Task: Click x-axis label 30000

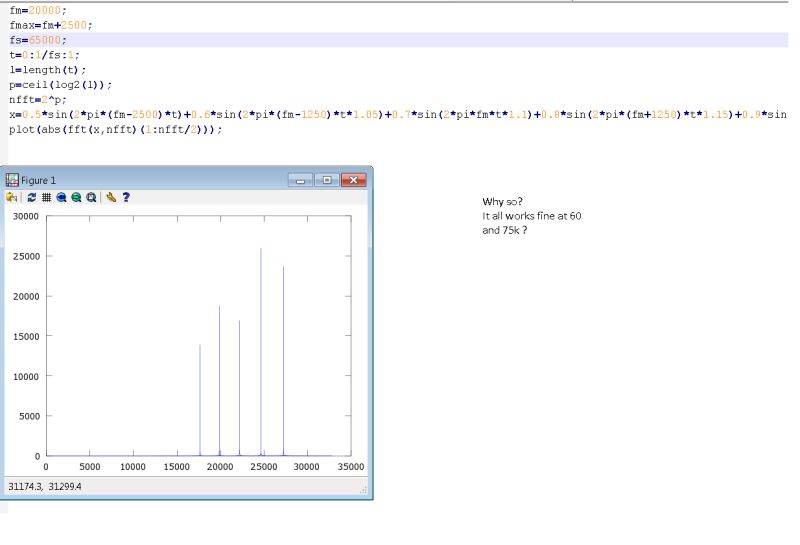Action: click(307, 466)
